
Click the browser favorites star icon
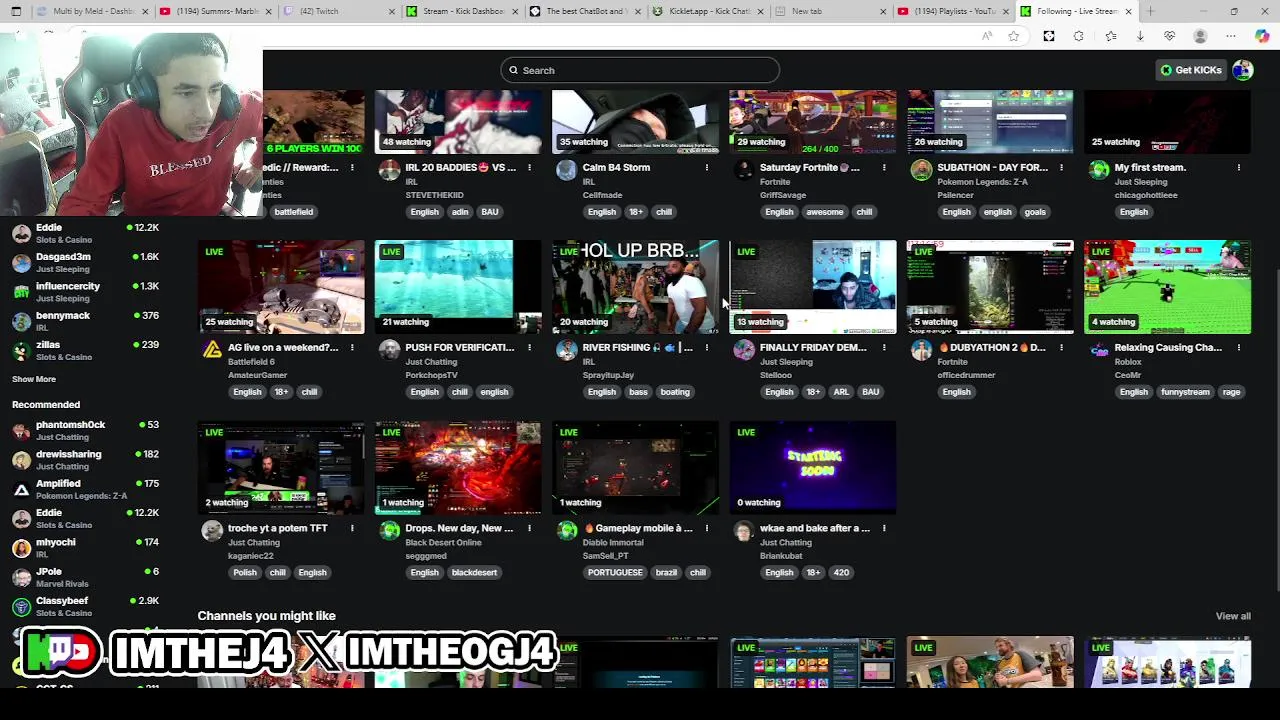(x=1014, y=36)
